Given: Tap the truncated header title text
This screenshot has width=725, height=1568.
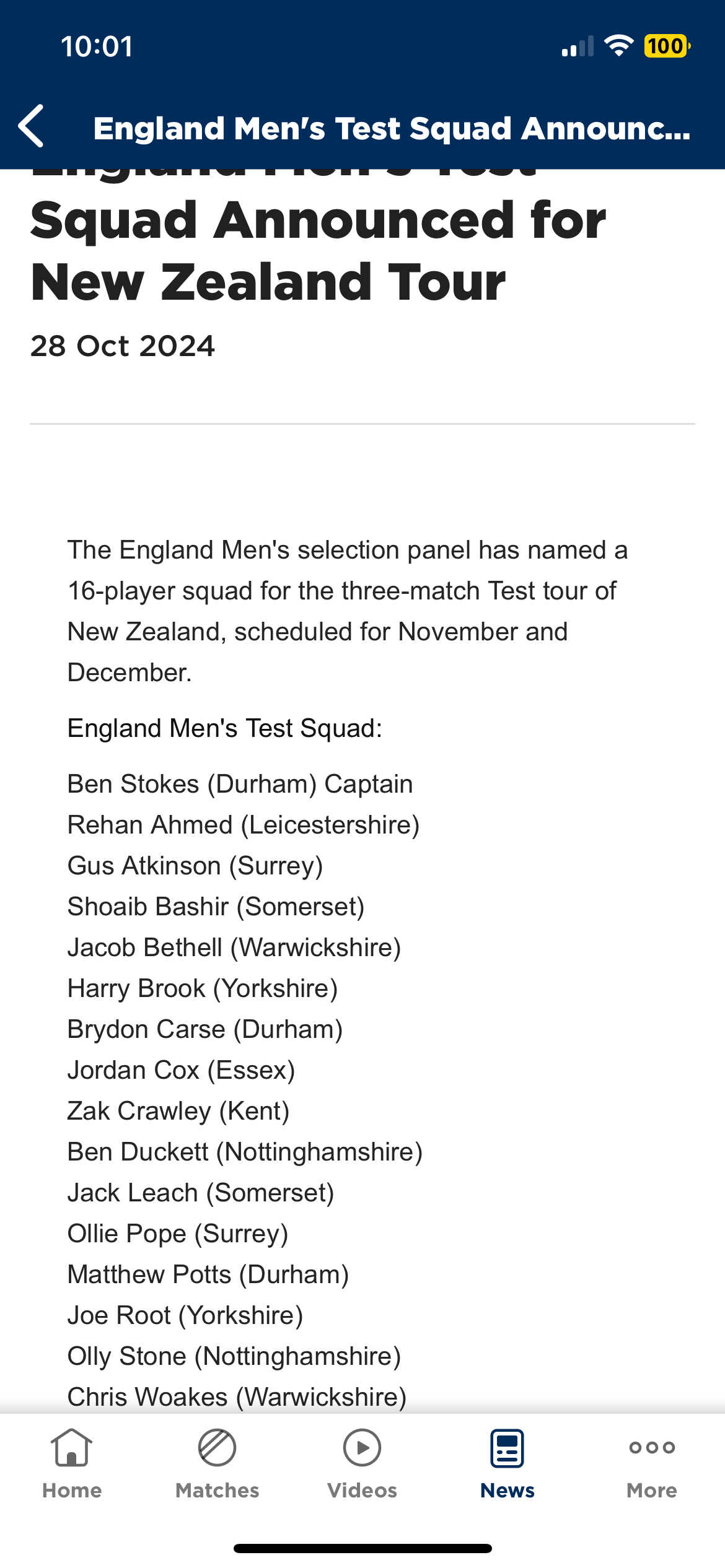Looking at the screenshot, I should click(392, 129).
